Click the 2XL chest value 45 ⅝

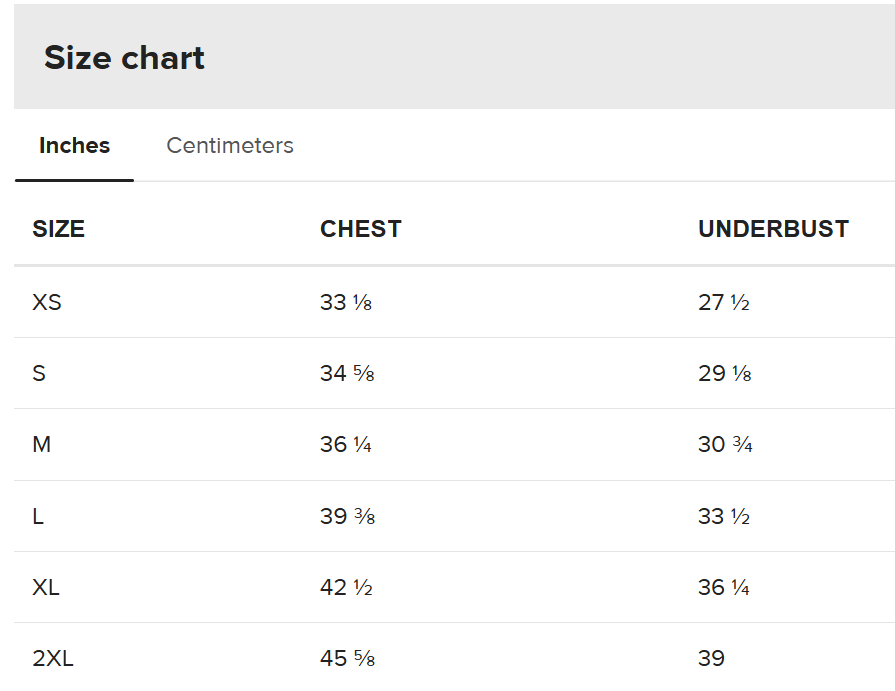pos(347,658)
